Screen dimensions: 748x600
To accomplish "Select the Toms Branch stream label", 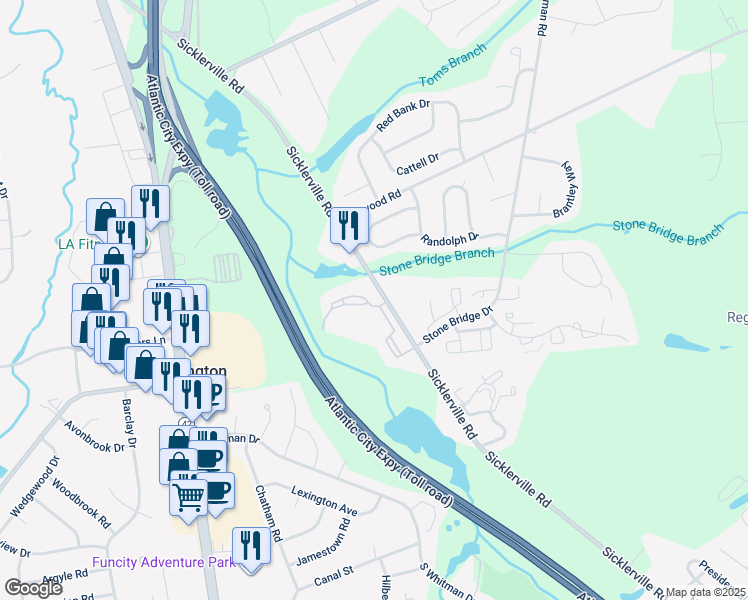I will 453,65.
